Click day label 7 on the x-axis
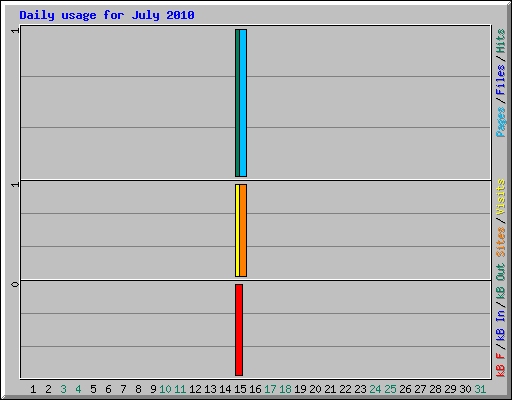512x400 pixels. point(123,389)
